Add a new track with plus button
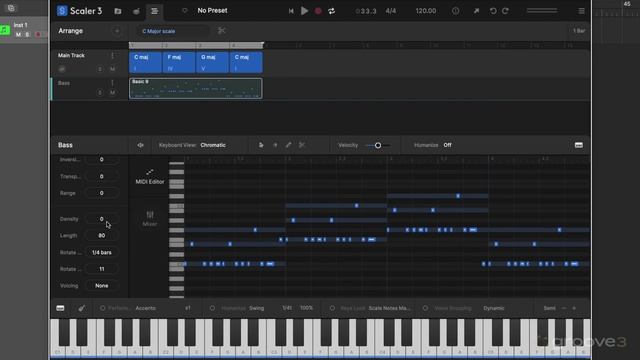Image resolution: width=640 pixels, height=360 pixels. pos(117,31)
